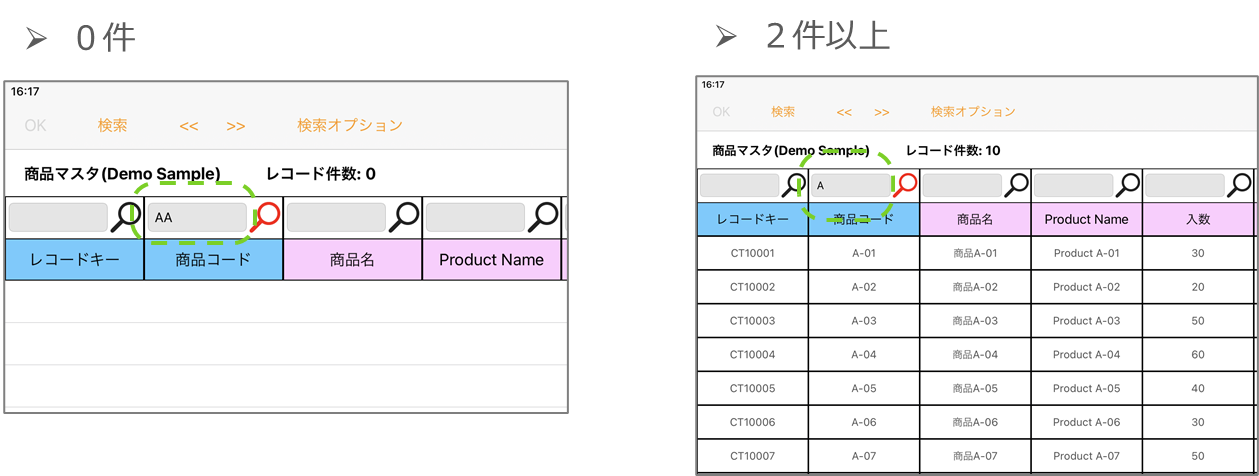
Task: Click the 入数 column header
Action: point(1197,219)
